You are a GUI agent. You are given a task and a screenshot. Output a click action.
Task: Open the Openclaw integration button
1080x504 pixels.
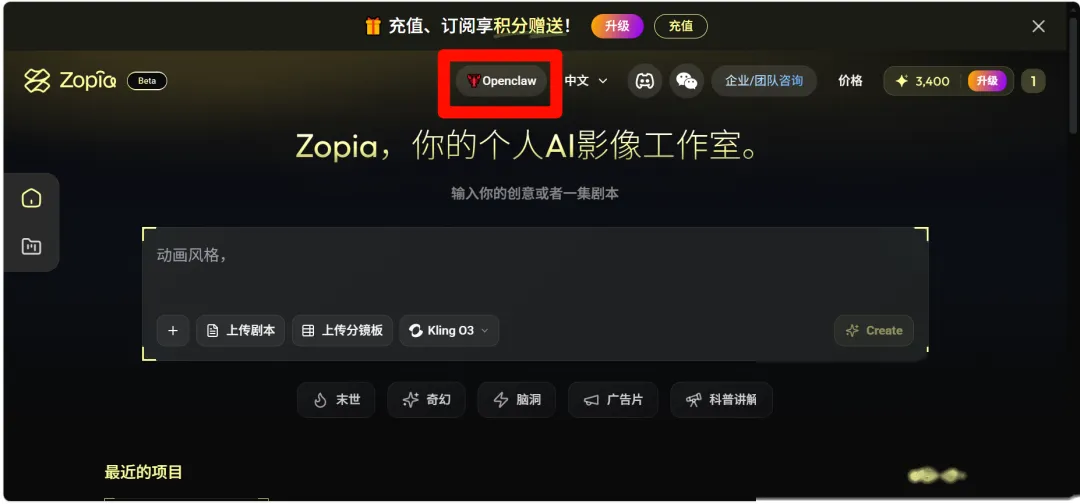point(501,81)
